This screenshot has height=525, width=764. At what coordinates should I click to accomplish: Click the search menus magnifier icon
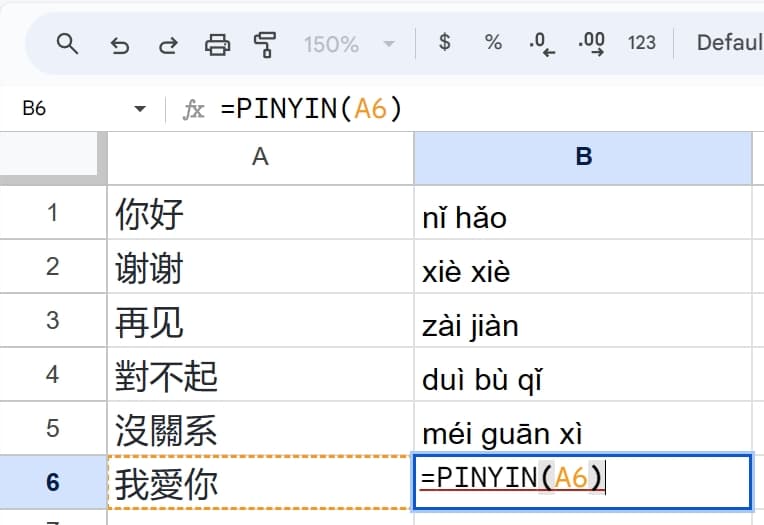[x=67, y=43]
